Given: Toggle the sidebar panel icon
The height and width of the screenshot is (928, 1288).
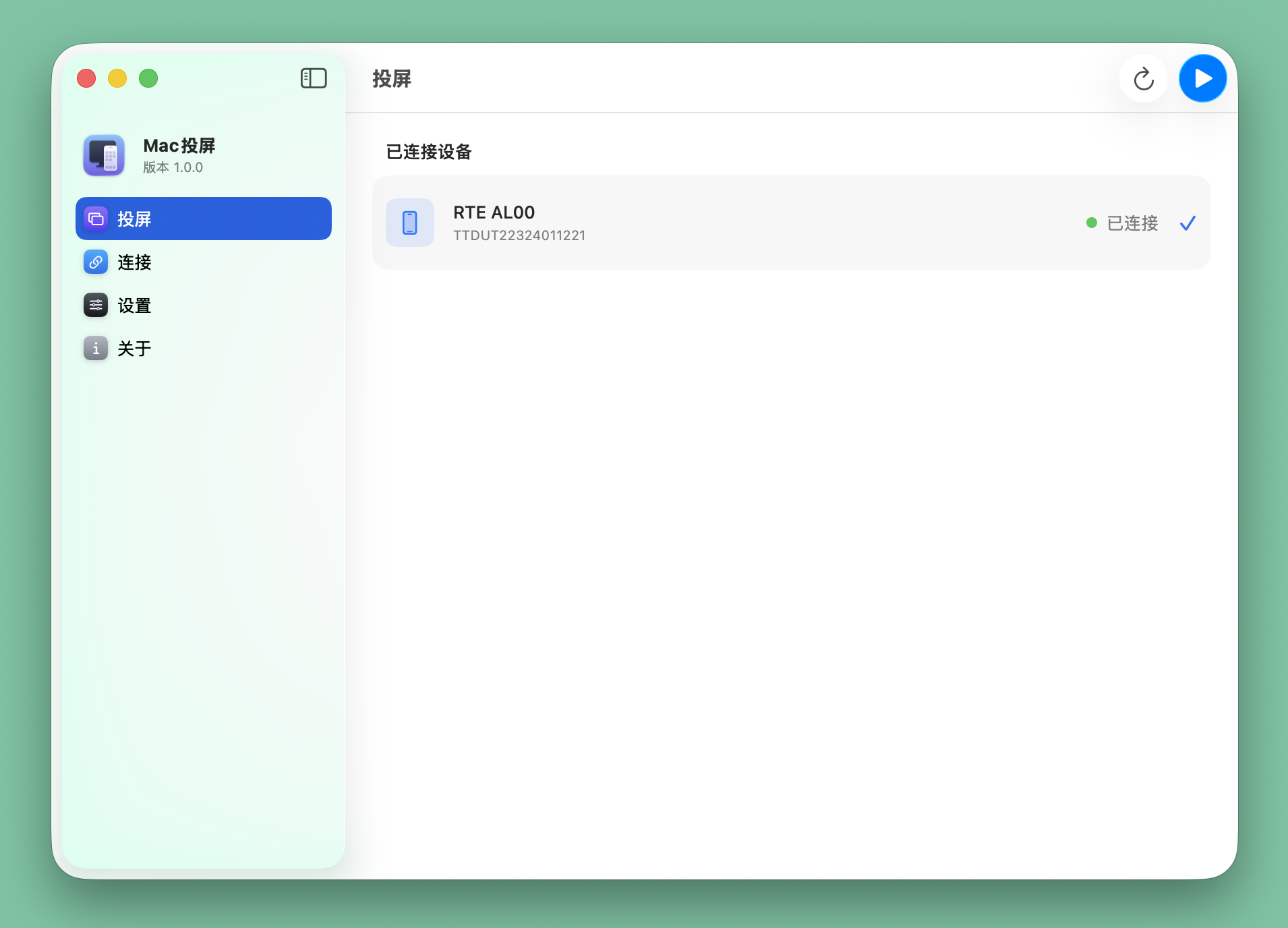Looking at the screenshot, I should 314,78.
